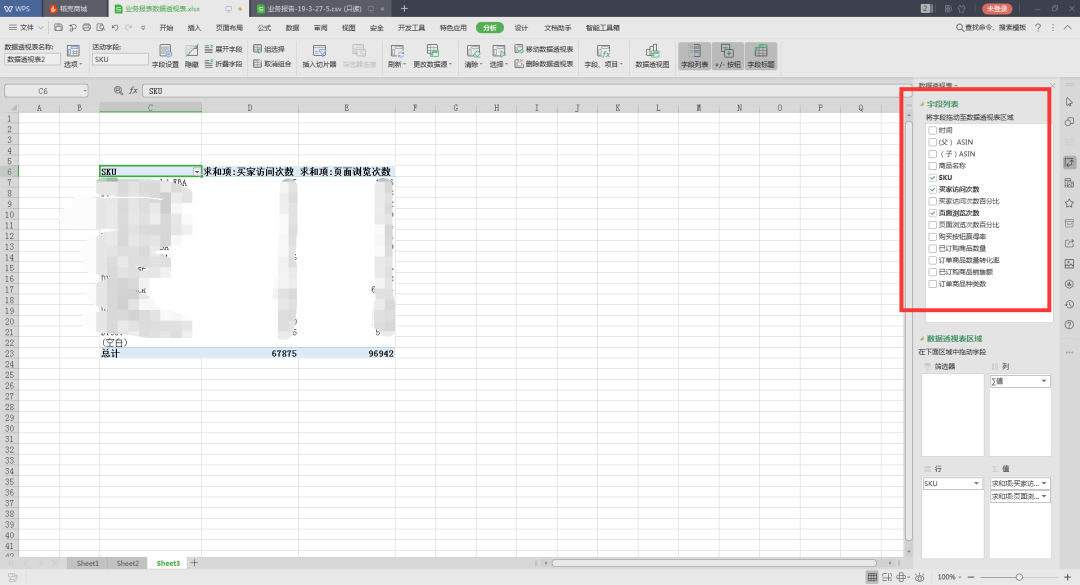Image resolution: width=1080 pixels, height=585 pixels.
Task: Click the zoom-in plus button in status bar
Action: click(1068, 577)
